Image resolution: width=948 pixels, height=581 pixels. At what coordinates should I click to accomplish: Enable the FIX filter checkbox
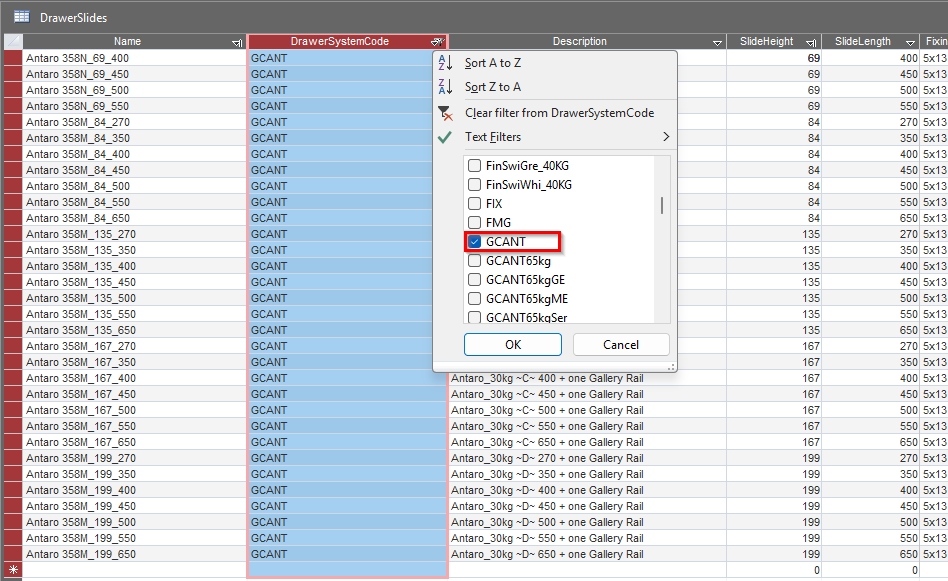click(x=475, y=204)
